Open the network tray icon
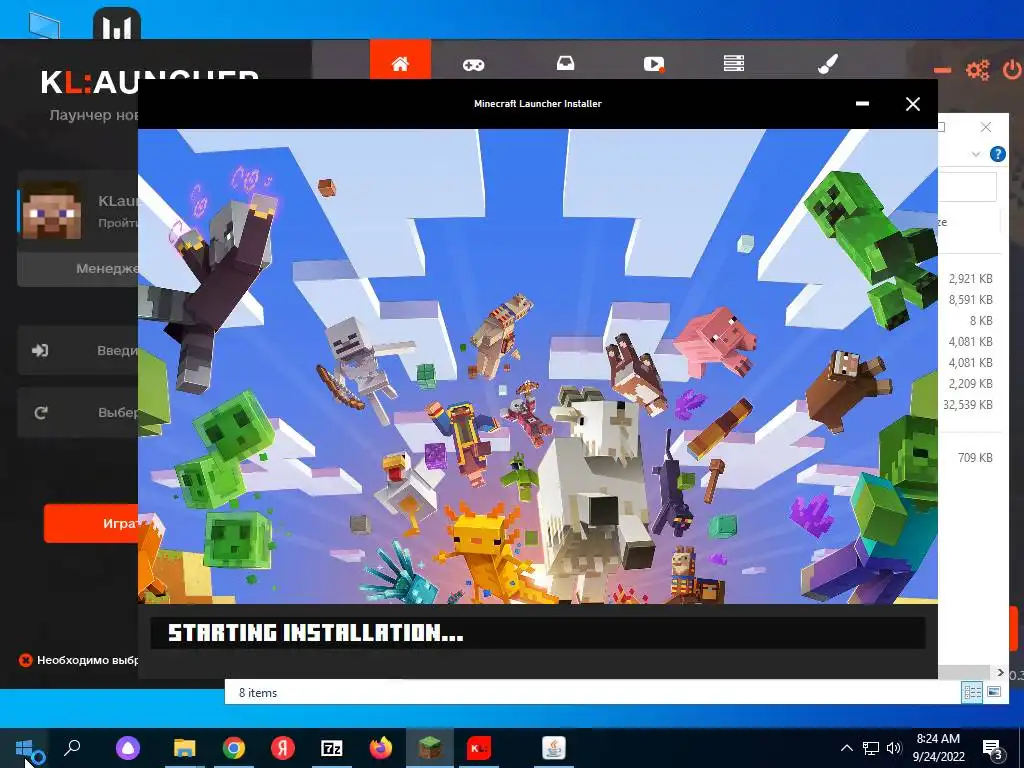The image size is (1024, 768). click(871, 748)
